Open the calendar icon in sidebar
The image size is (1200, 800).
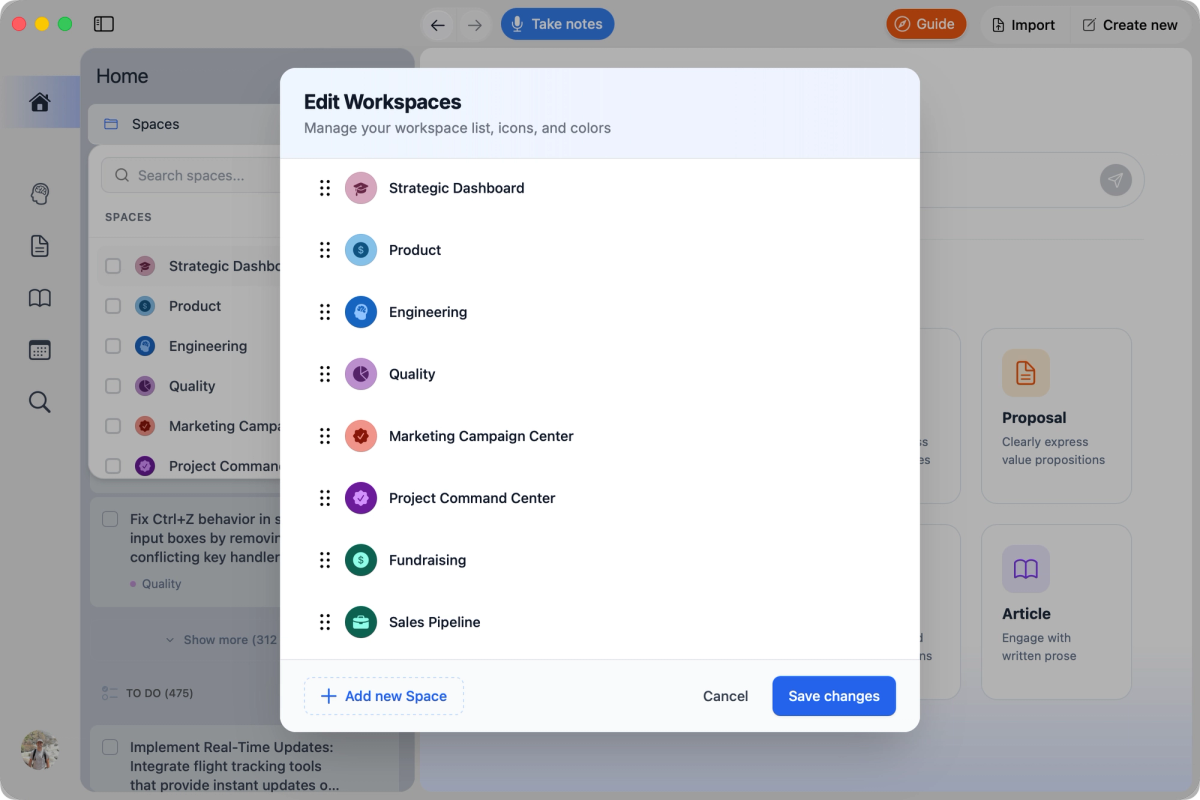pos(39,349)
